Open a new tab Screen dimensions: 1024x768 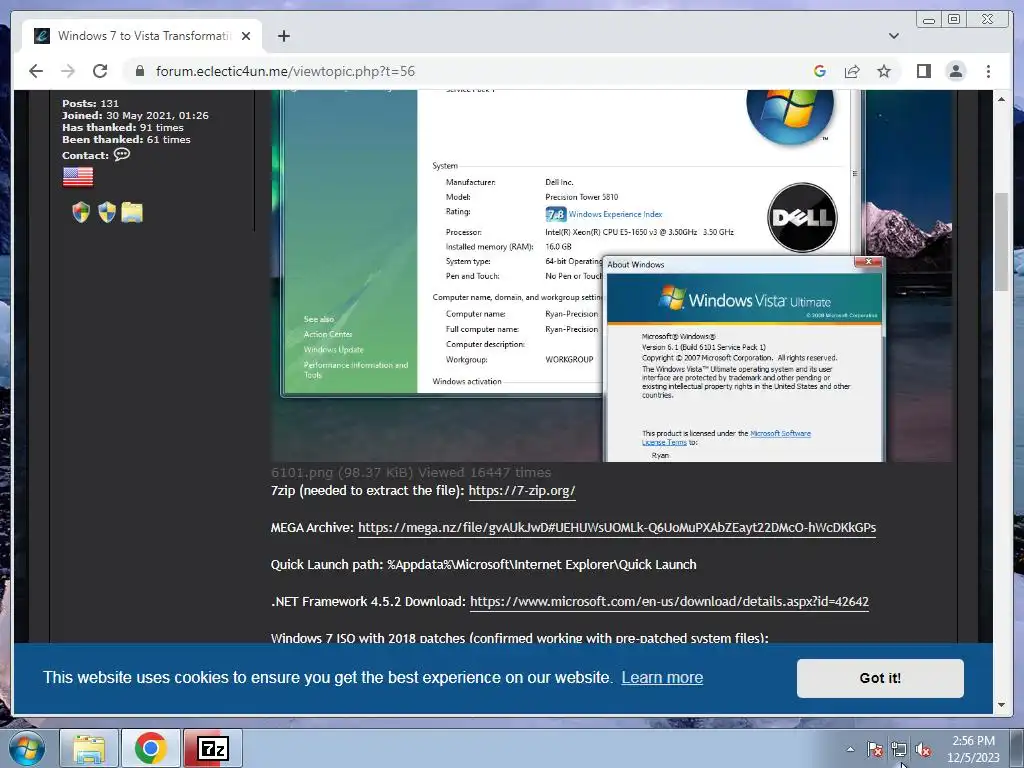coord(283,36)
